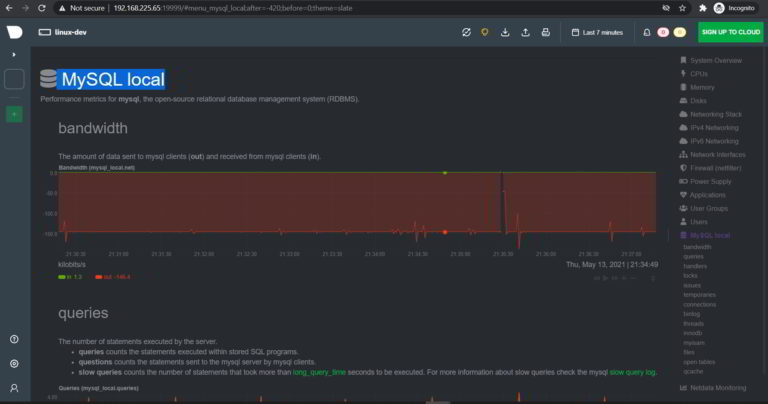This screenshot has height=404, width=768.
Task: Click the 'Thu, May 13, 2021 | 21:34:49' timestamp
Action: point(612,264)
